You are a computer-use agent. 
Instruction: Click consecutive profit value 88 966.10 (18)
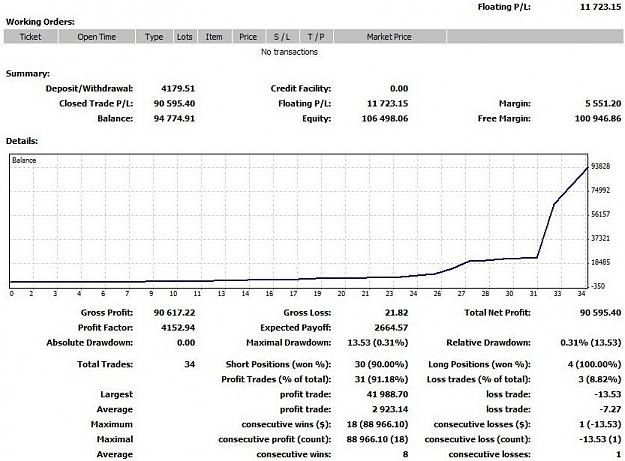point(377,439)
